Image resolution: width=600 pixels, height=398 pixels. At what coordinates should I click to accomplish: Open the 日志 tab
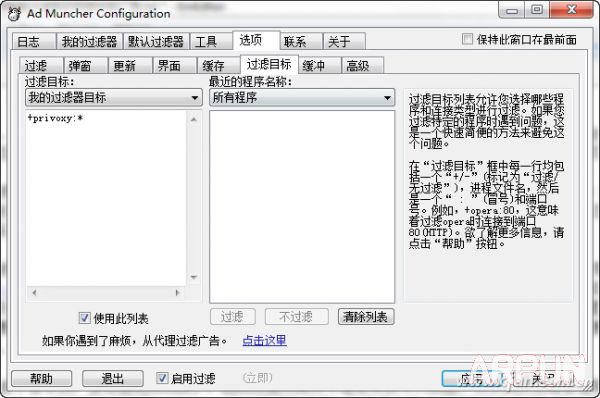point(34,41)
